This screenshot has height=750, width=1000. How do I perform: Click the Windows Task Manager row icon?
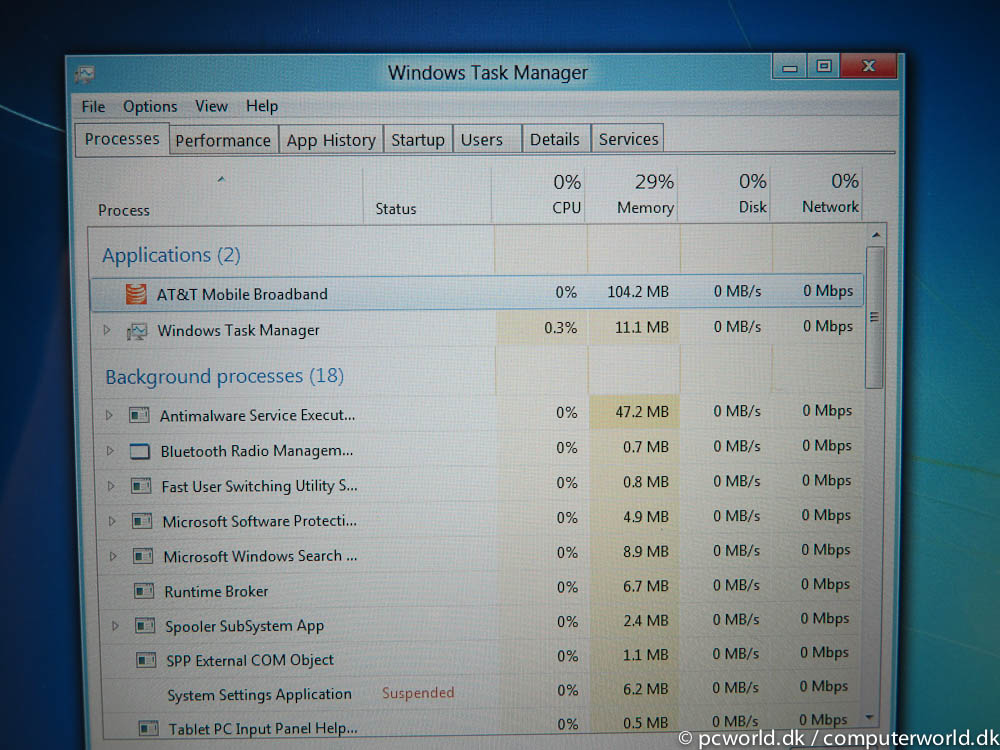(137, 331)
